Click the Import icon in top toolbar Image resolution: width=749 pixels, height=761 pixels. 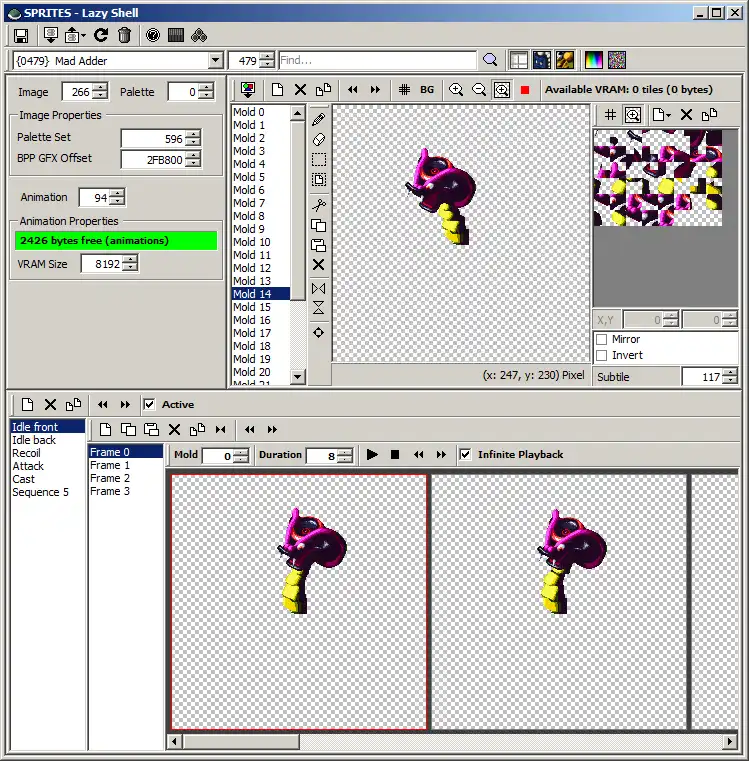tap(50, 35)
